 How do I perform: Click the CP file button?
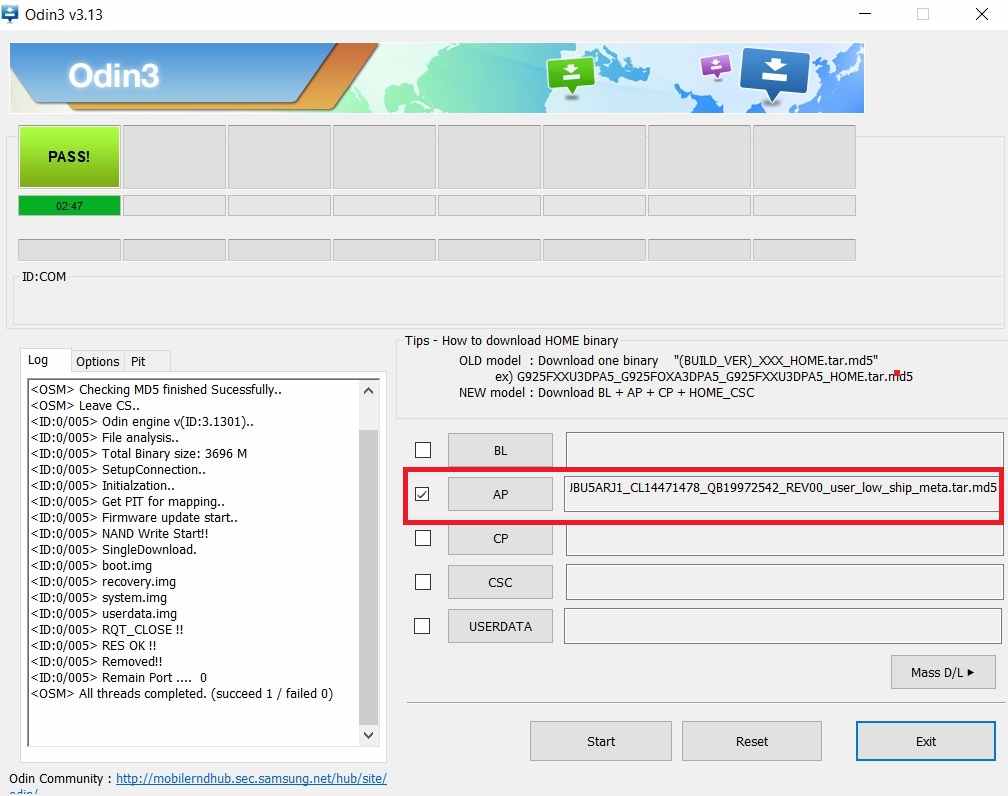tap(500, 538)
